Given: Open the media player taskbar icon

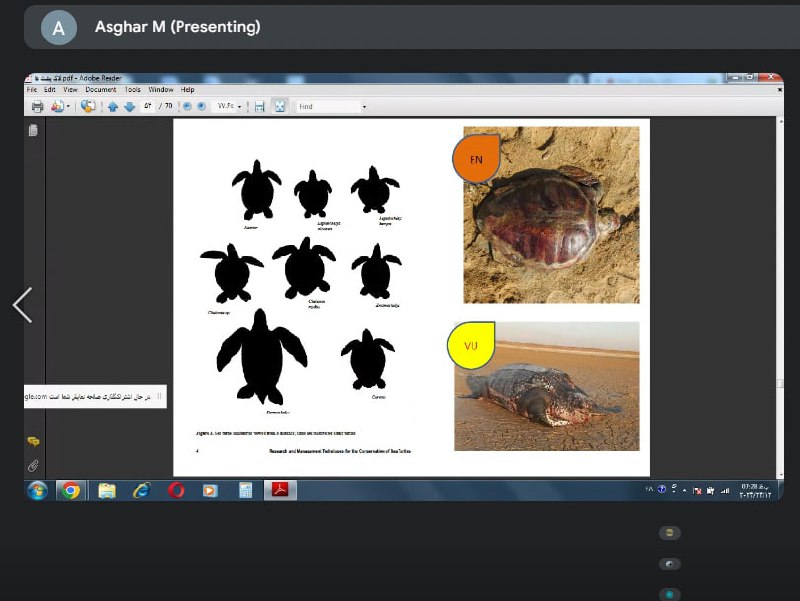Looking at the screenshot, I should [x=210, y=490].
